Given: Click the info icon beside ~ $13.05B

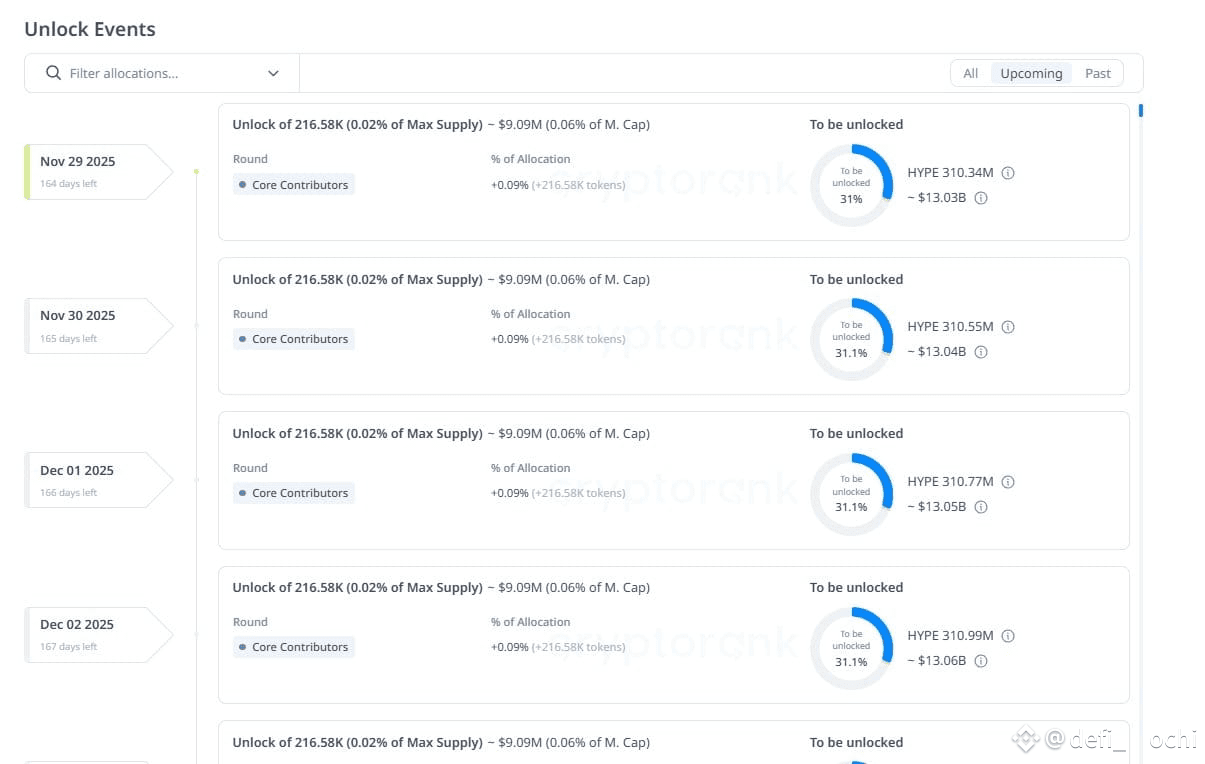Looking at the screenshot, I should pyautogui.click(x=981, y=507).
